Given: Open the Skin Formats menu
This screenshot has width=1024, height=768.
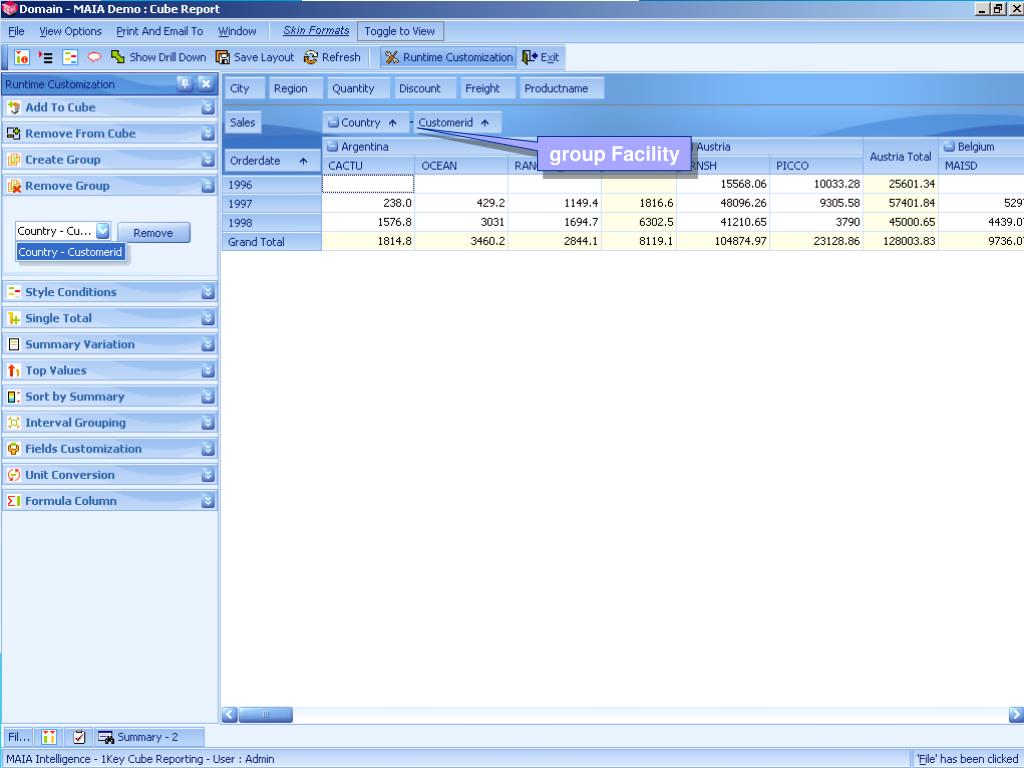Looking at the screenshot, I should click(316, 31).
